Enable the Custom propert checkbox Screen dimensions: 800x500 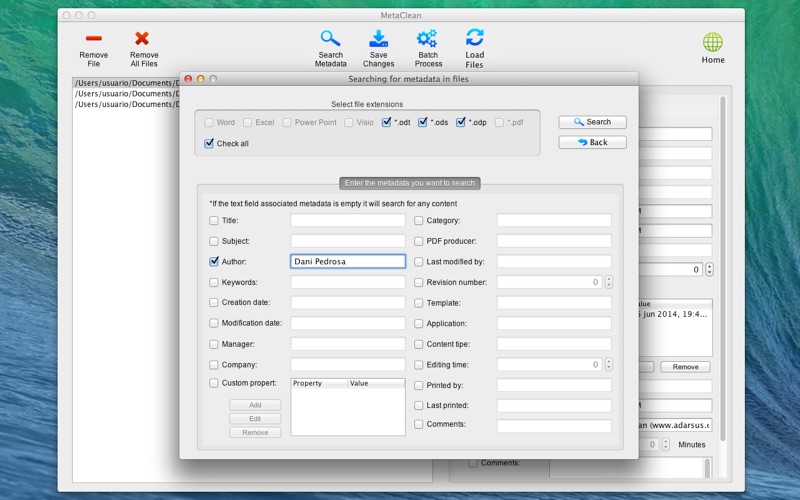pyautogui.click(x=214, y=383)
